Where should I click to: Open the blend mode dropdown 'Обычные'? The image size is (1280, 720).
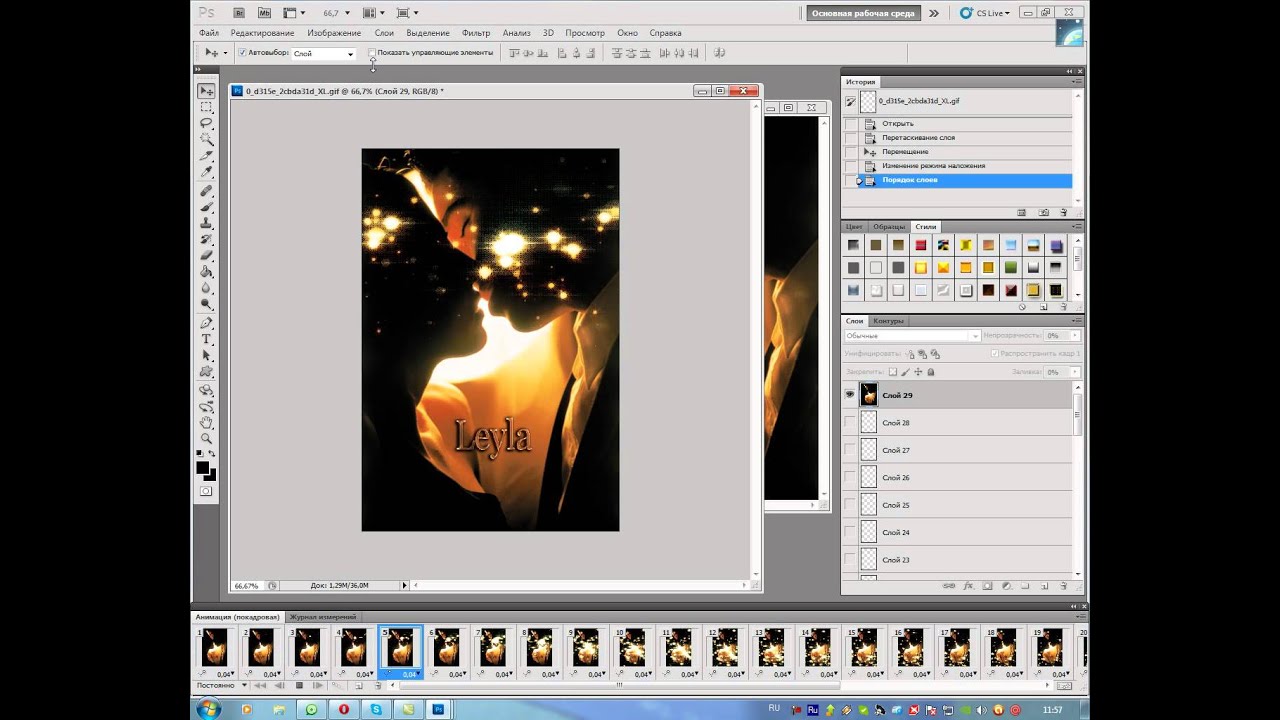pos(912,336)
